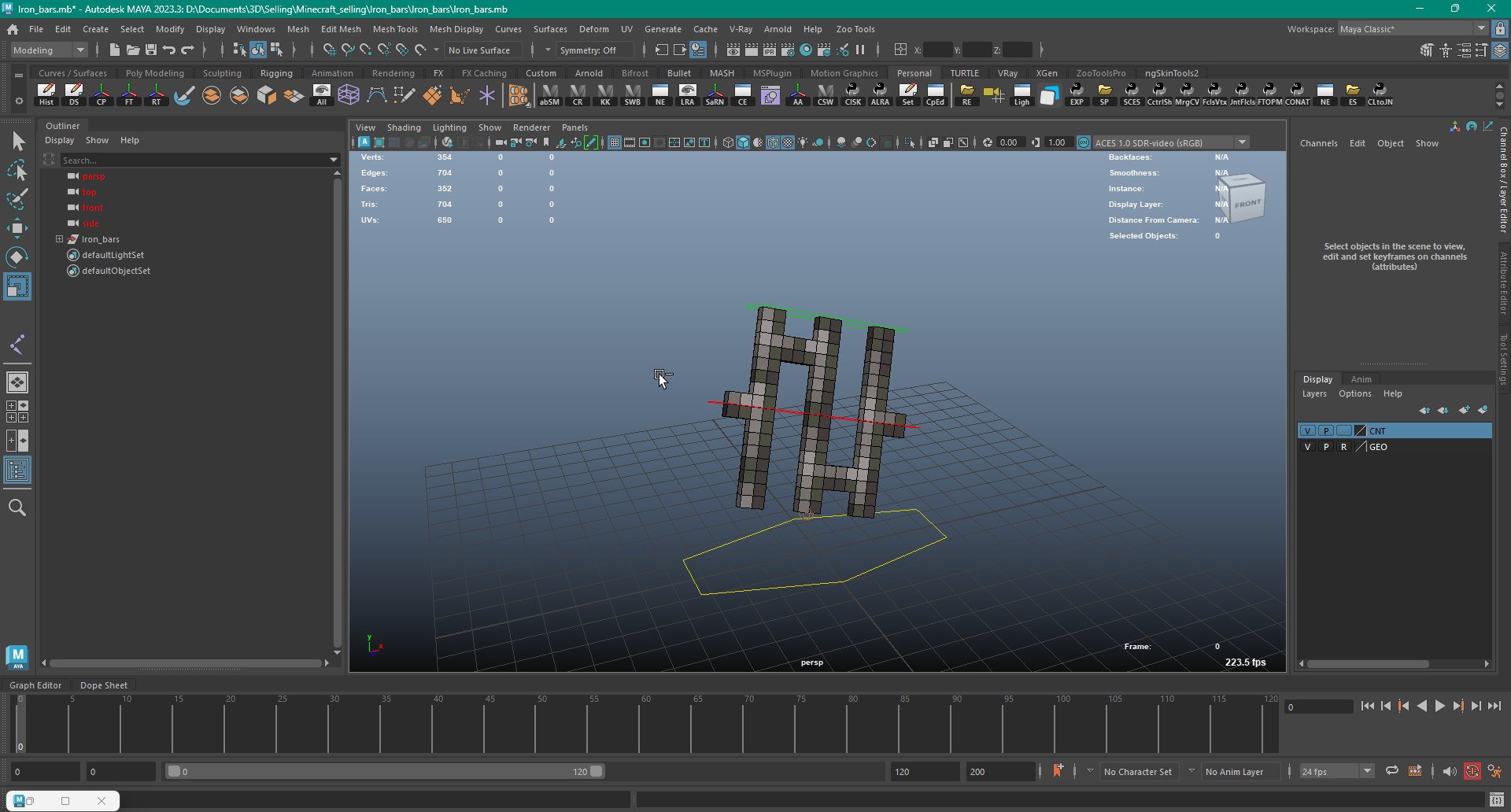This screenshot has height=812, width=1511.
Task: Open the Layers menu in layer editor
Action: (1314, 393)
